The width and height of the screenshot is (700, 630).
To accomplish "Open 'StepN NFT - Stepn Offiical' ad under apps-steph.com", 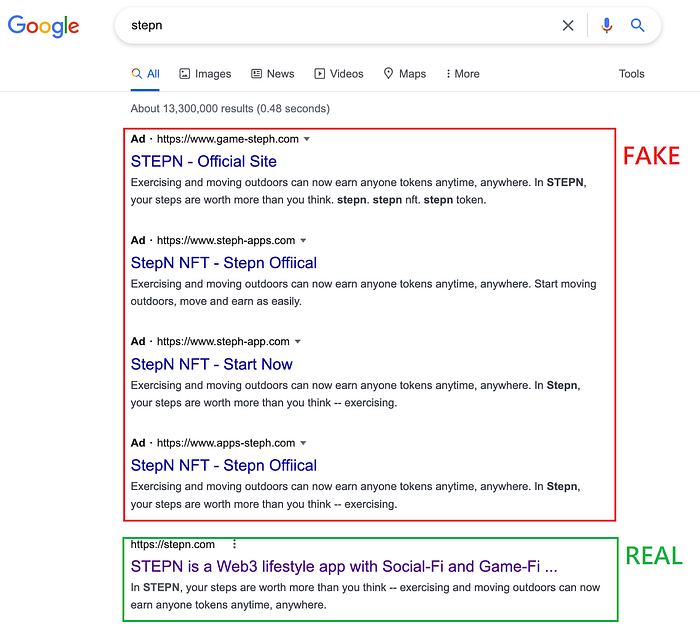I will tap(224, 465).
